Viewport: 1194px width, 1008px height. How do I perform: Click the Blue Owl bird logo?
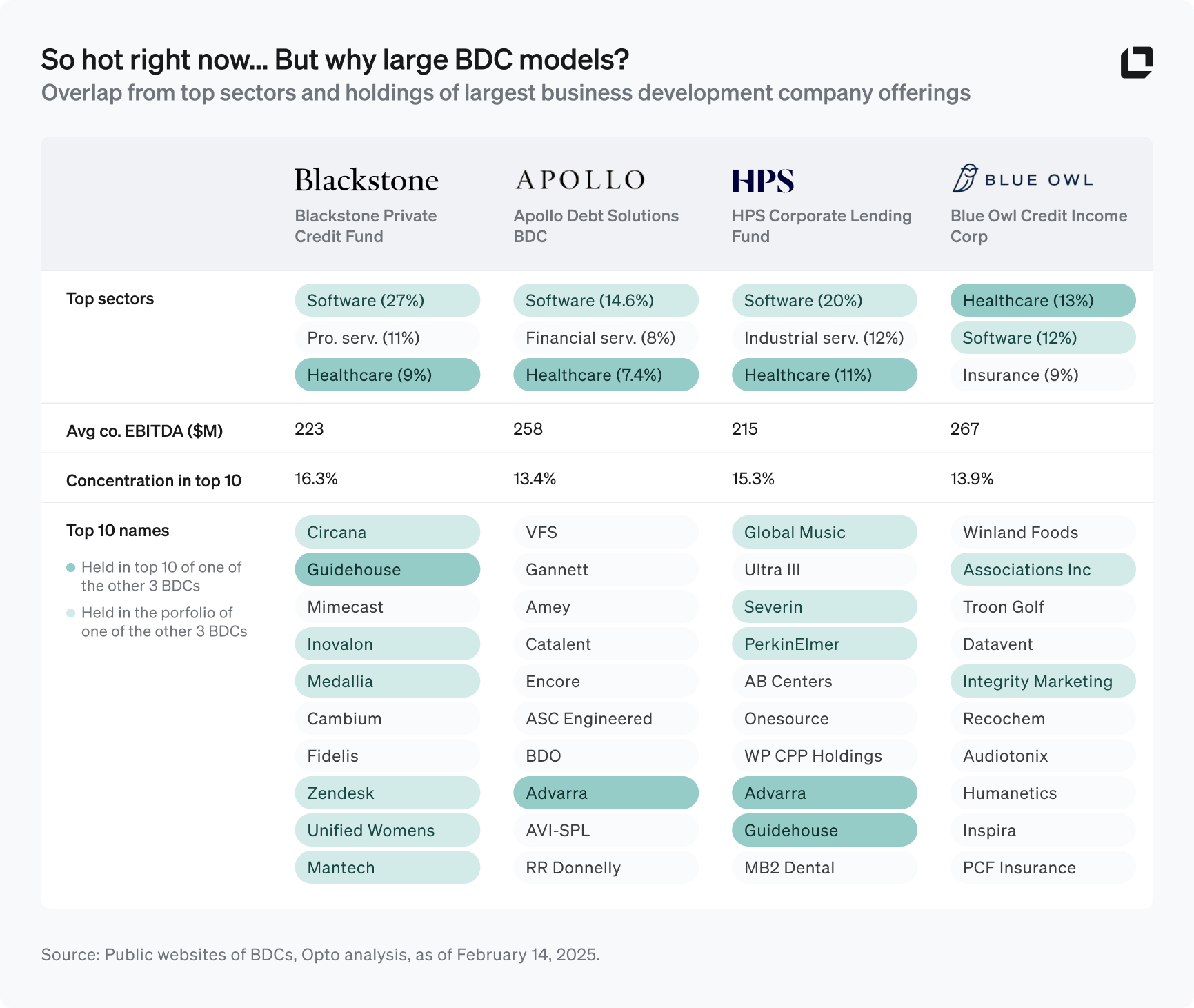point(964,178)
